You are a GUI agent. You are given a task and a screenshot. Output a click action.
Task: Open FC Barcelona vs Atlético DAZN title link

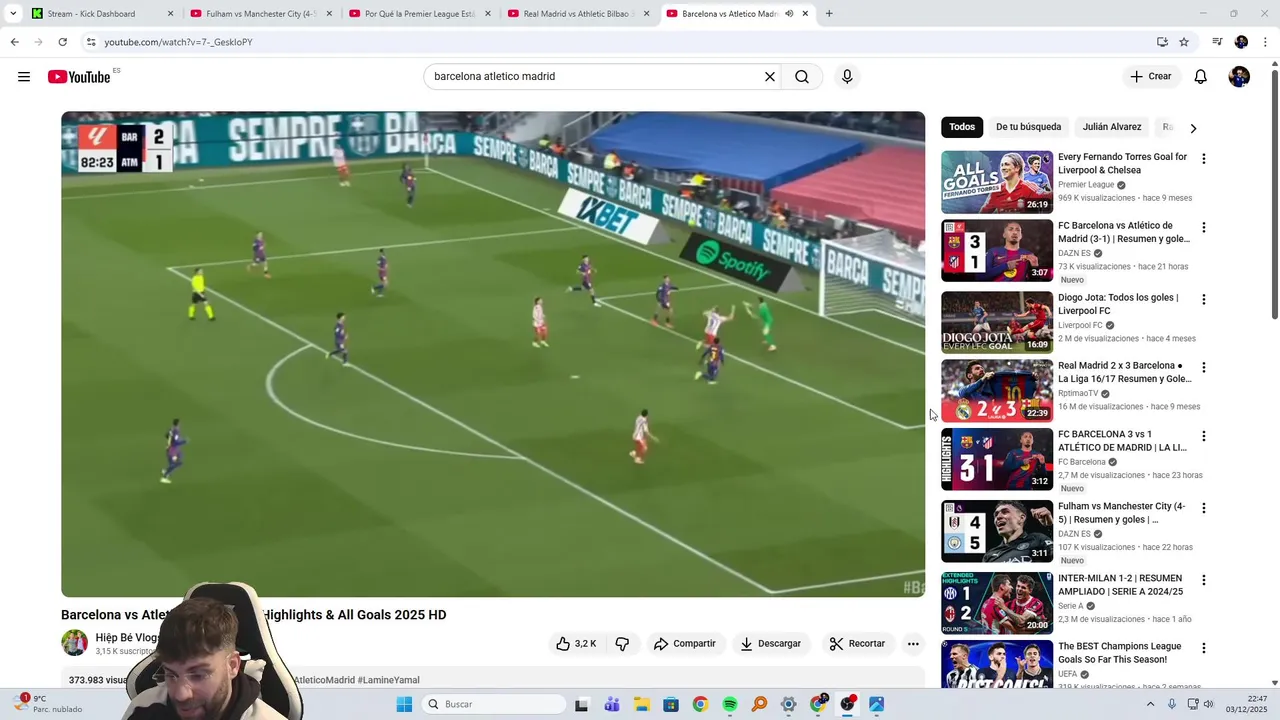click(x=1124, y=232)
